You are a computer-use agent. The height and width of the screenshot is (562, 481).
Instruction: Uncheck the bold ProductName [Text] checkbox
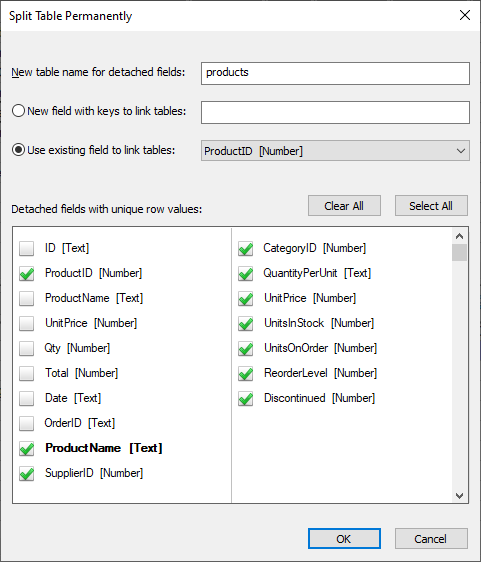coord(27,448)
